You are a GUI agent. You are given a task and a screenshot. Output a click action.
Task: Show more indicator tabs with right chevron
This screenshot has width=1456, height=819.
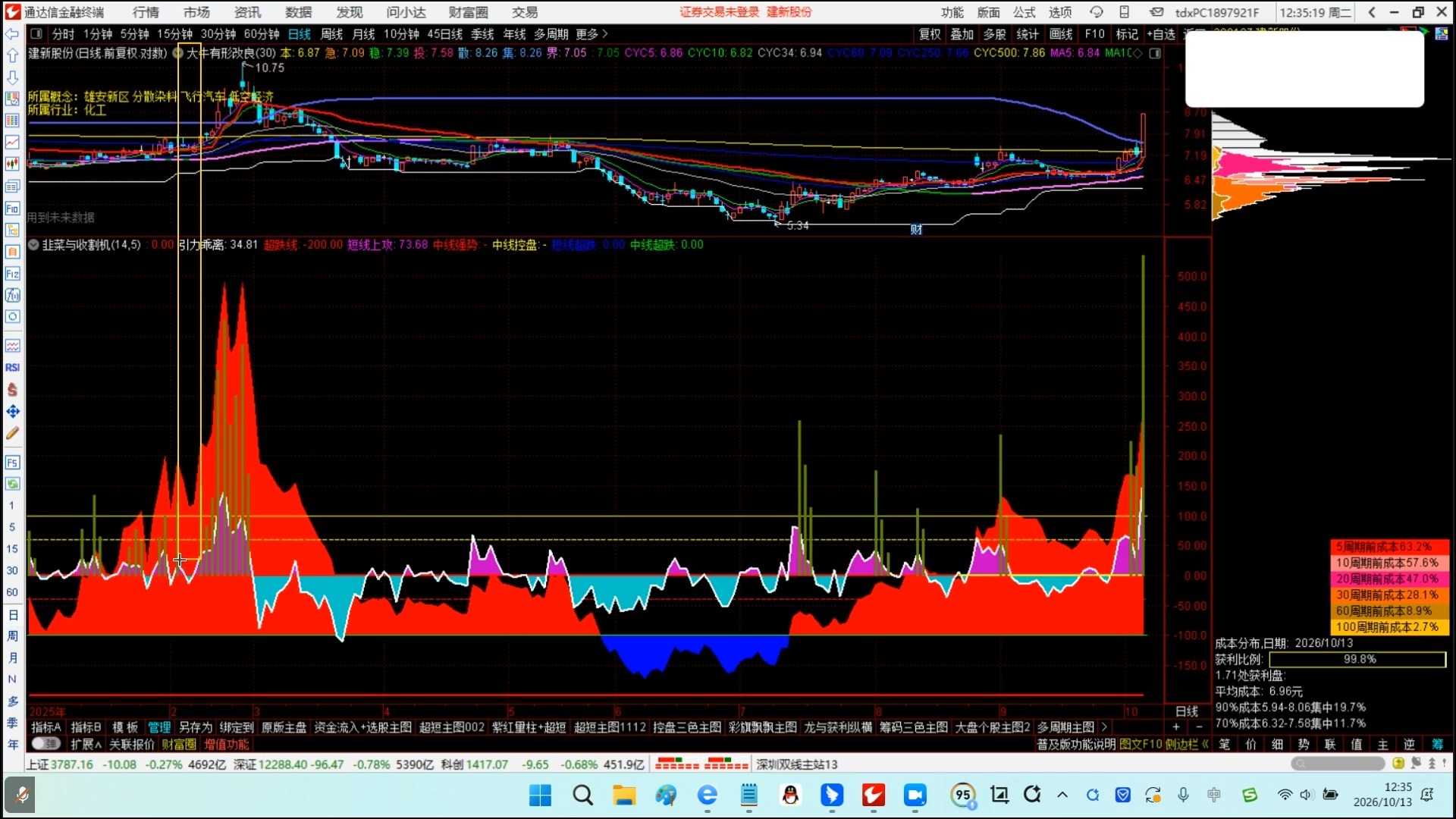1104,727
